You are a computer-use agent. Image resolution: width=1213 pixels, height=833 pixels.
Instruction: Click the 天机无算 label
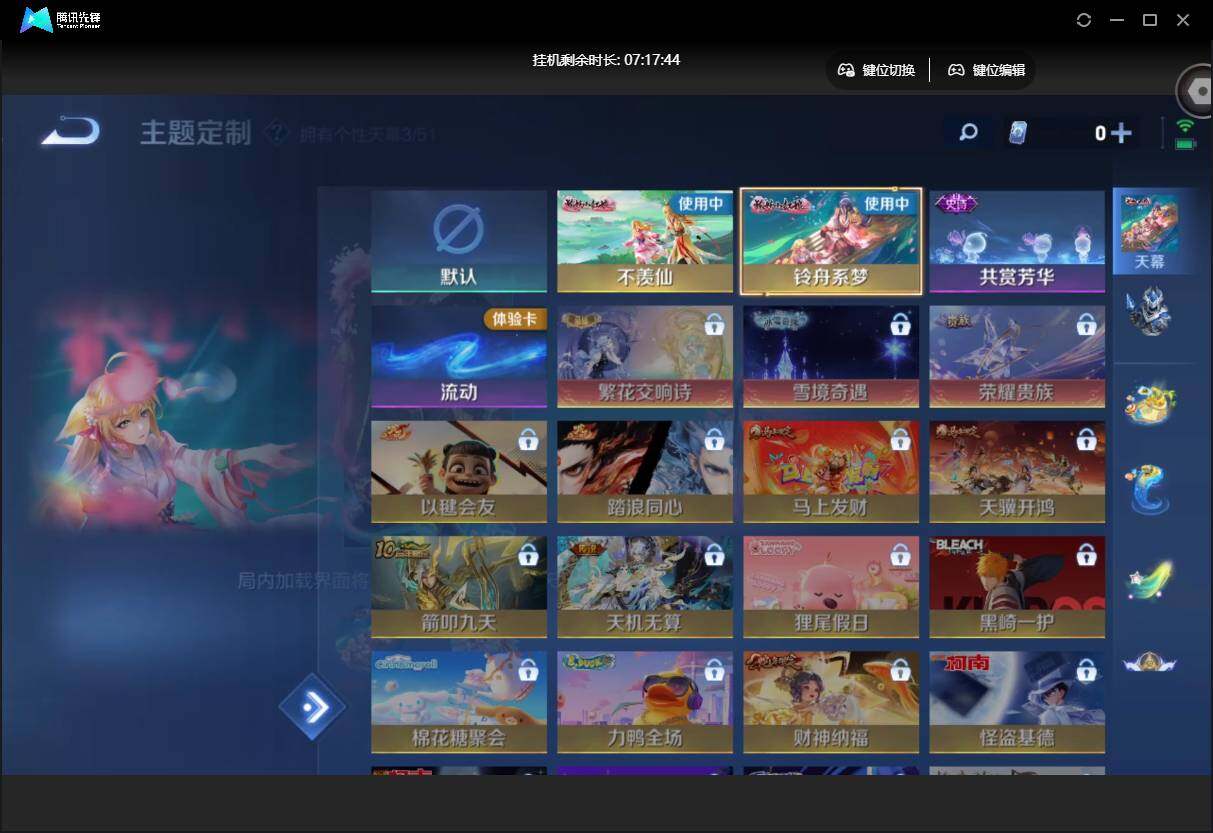(645, 623)
